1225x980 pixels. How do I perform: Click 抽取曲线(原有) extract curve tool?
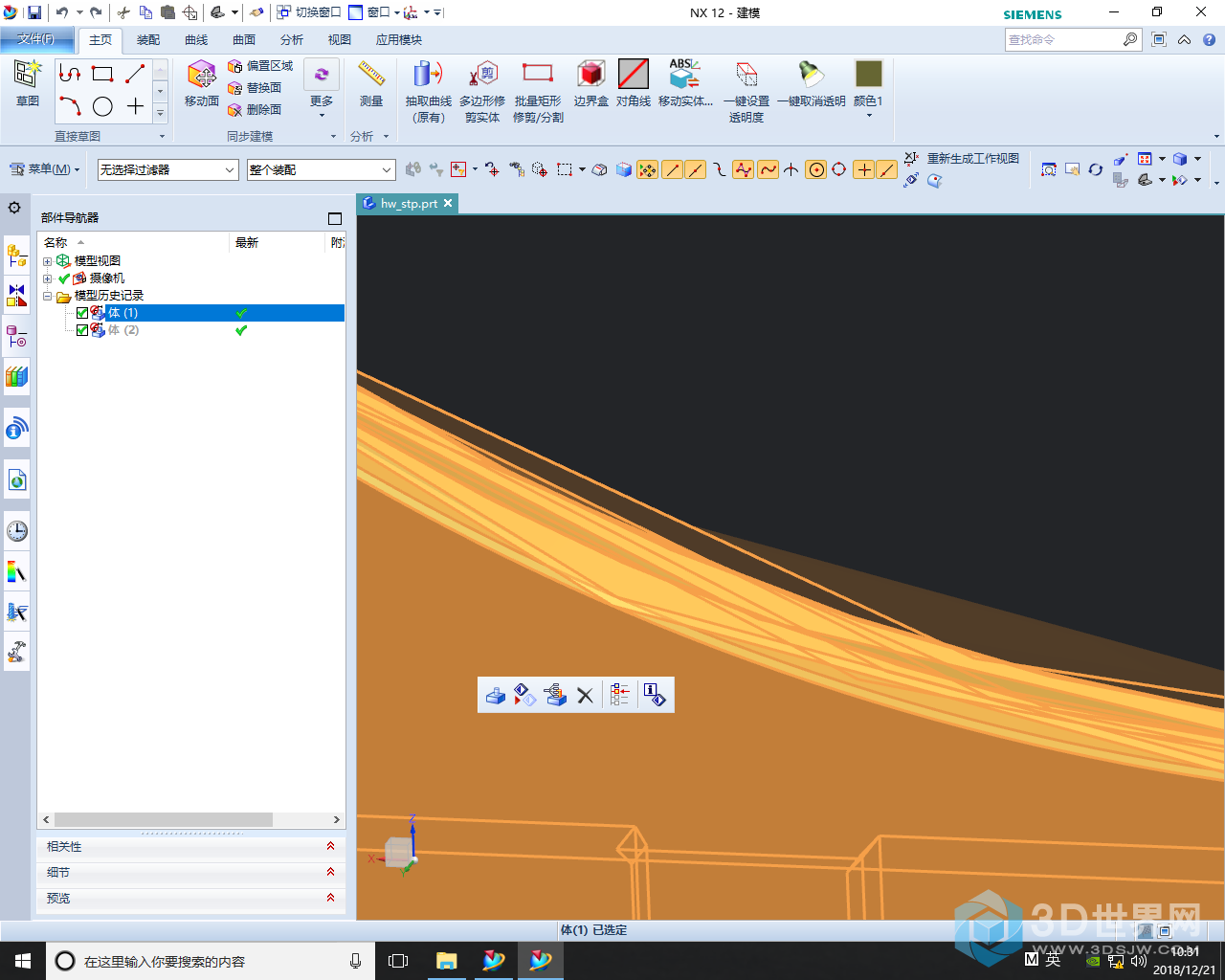point(428,92)
